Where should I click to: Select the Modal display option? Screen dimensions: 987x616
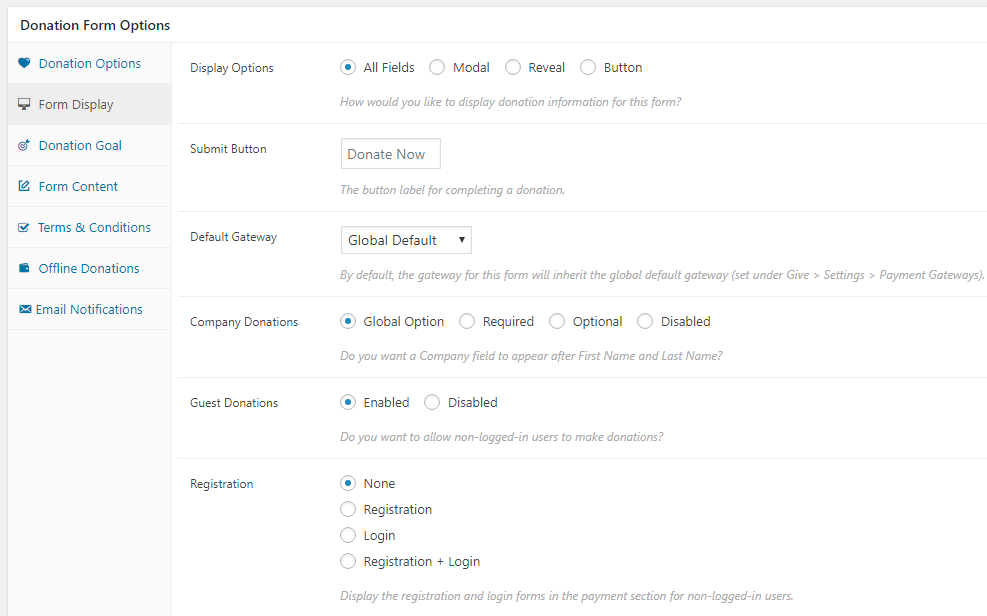[x=437, y=67]
